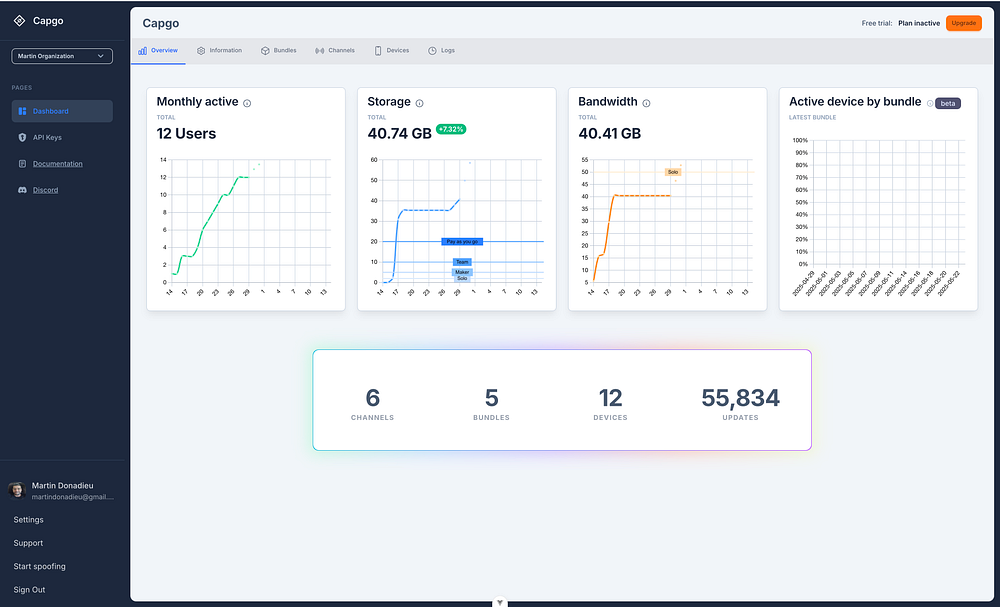Image resolution: width=1000 pixels, height=607 pixels.
Task: Click the Channels broadcast icon
Action: tap(320, 50)
